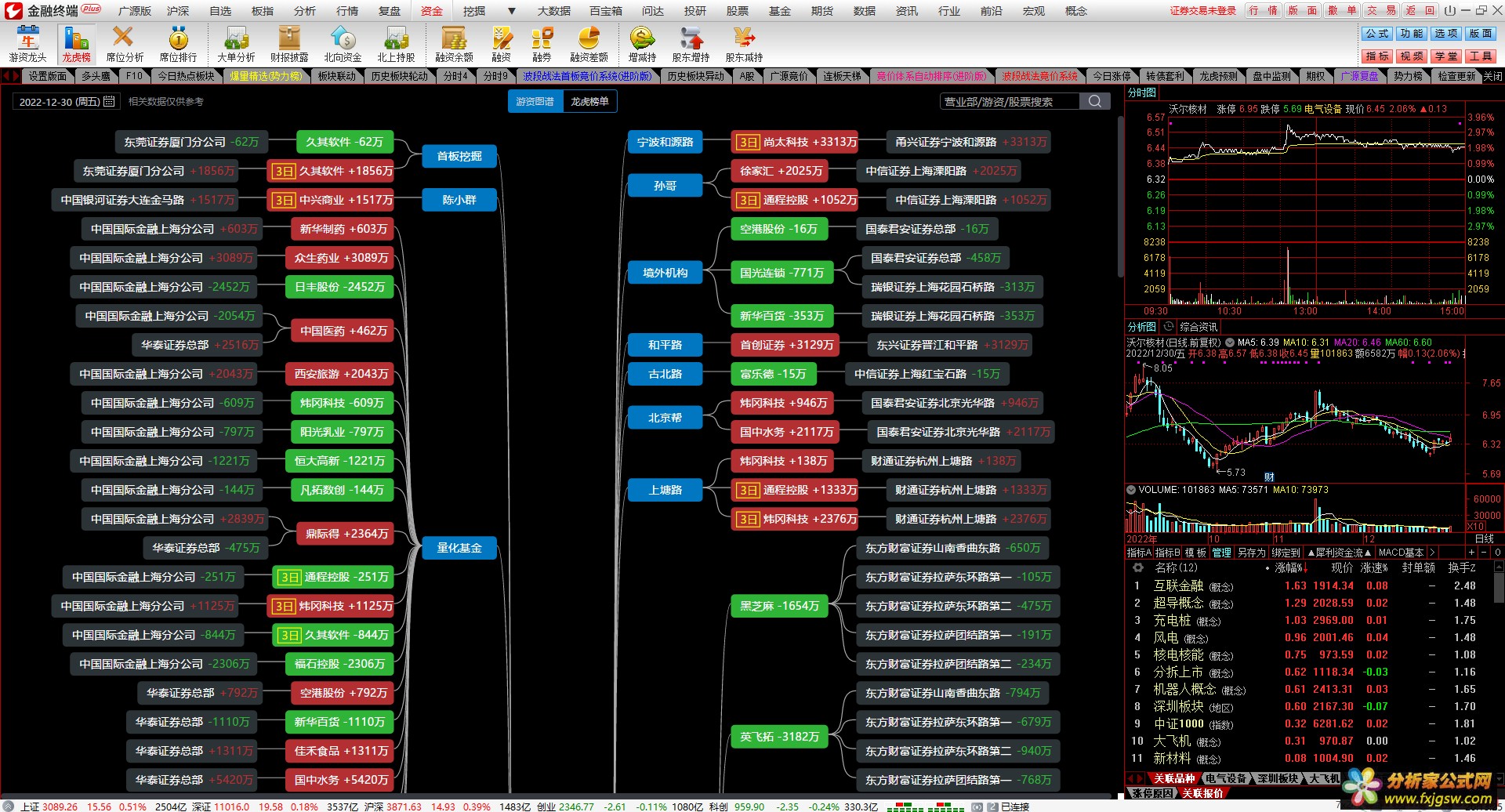Expand indicator list with > arrow
This screenshot has height=812, width=1505.
click(x=1431, y=553)
